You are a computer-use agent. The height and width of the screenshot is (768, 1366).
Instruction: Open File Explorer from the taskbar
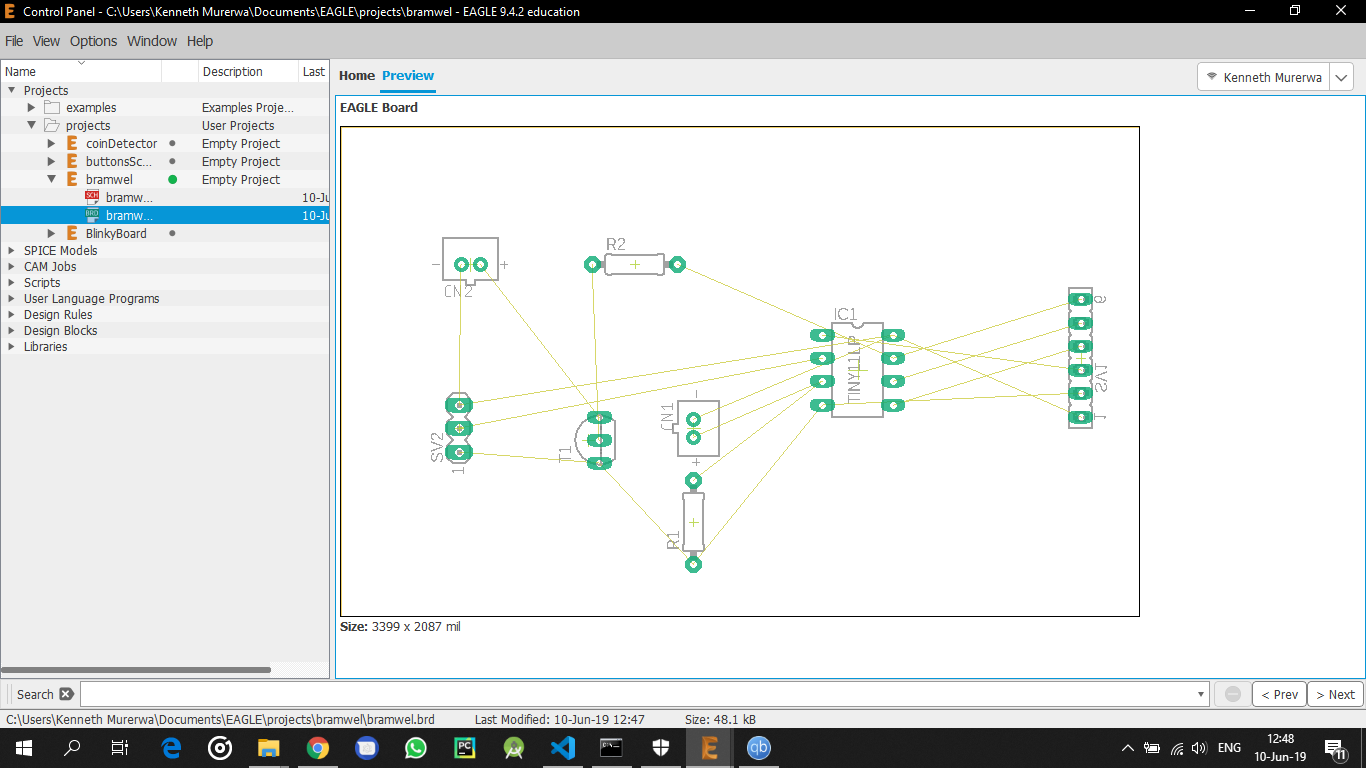point(269,747)
